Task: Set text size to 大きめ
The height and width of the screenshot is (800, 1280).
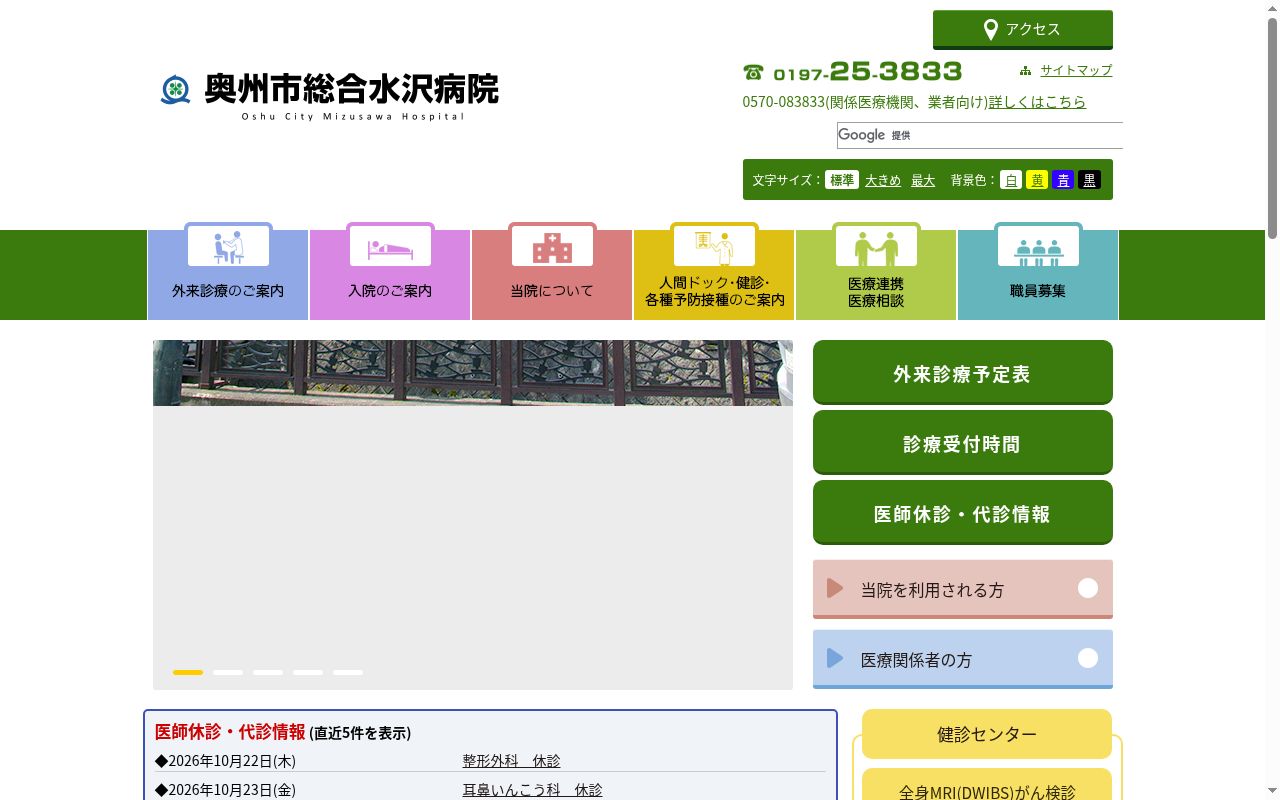Action: click(x=883, y=180)
